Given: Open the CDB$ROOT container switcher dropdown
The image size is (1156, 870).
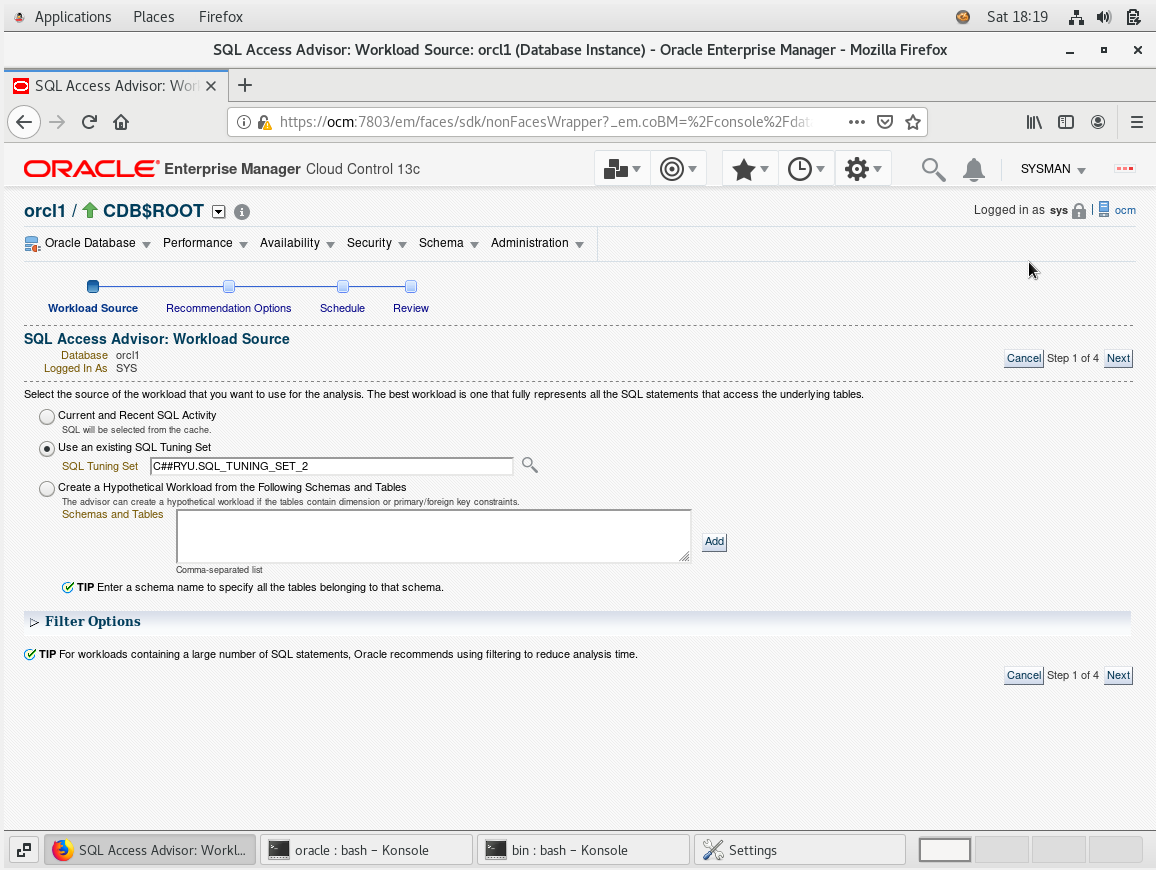Looking at the screenshot, I should pyautogui.click(x=218, y=212).
